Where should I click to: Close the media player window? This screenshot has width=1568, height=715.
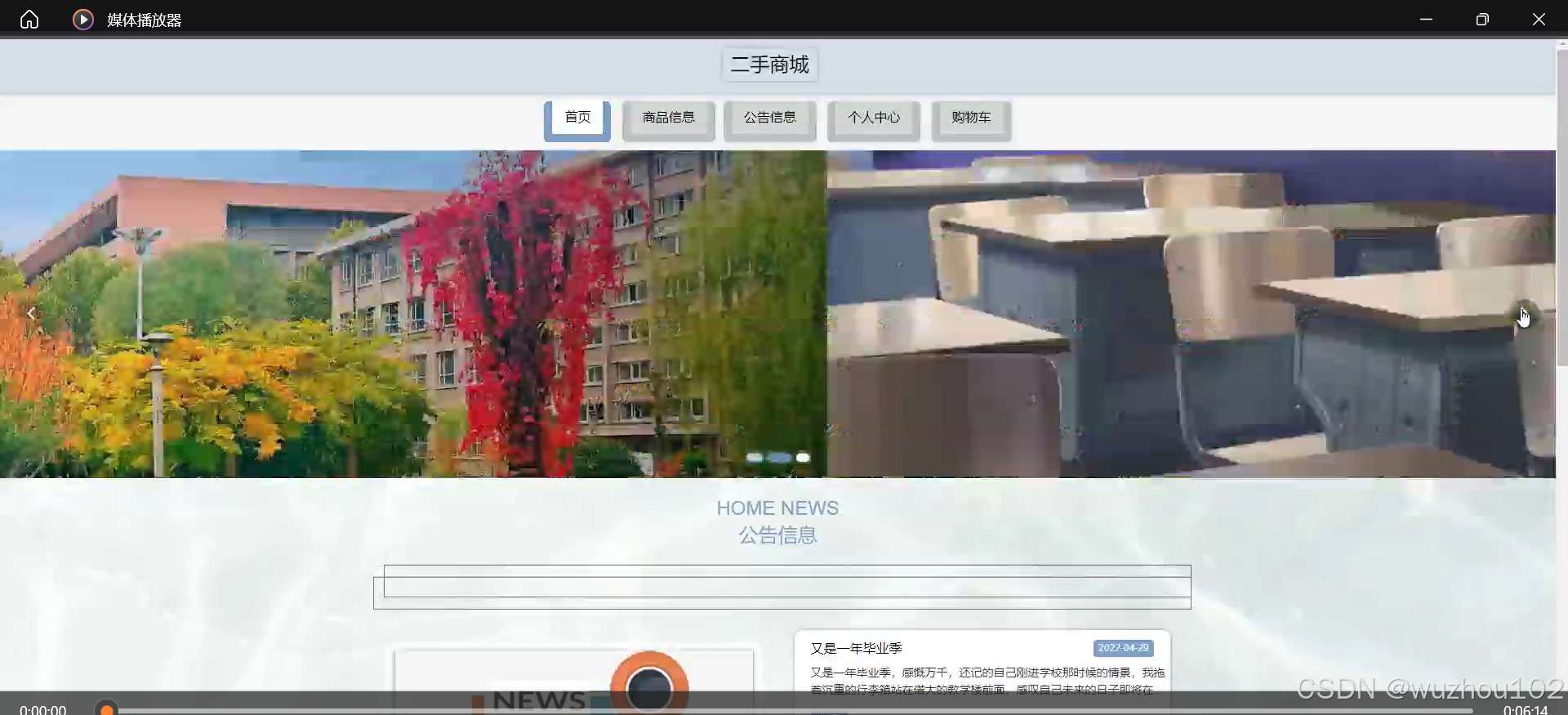(1539, 19)
